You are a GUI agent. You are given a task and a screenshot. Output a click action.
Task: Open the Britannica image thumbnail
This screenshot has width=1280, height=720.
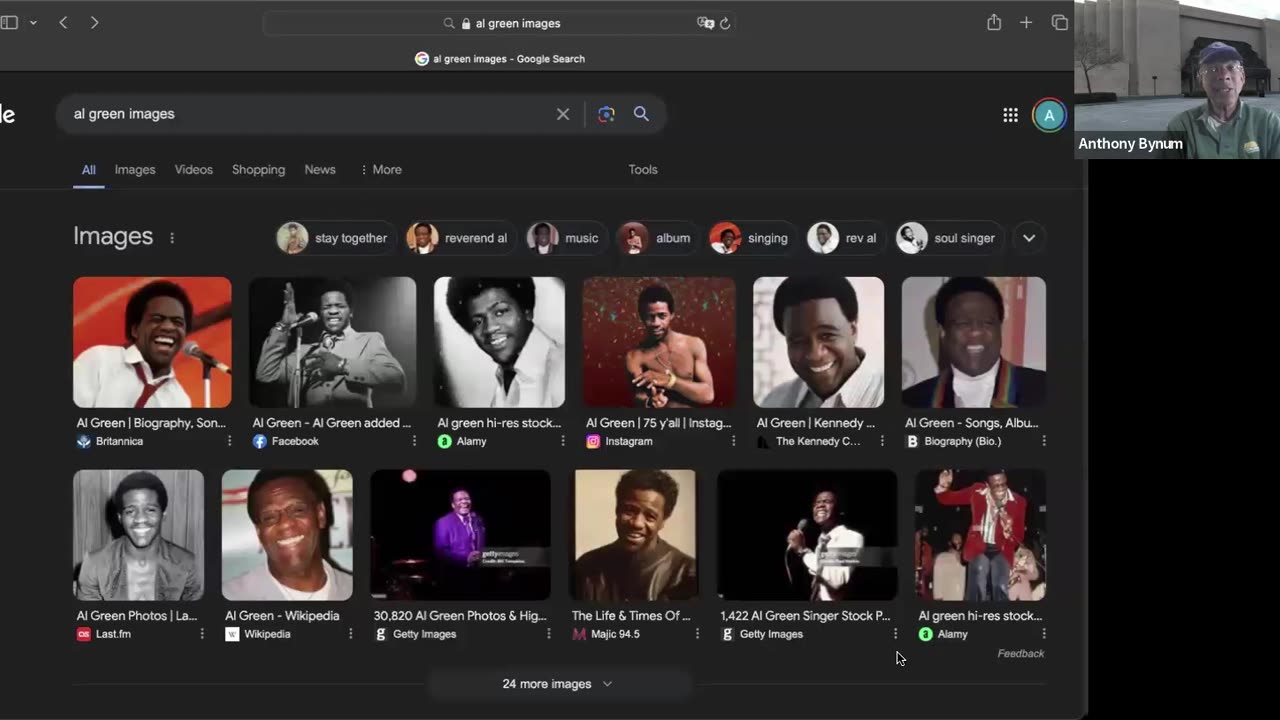[152, 342]
